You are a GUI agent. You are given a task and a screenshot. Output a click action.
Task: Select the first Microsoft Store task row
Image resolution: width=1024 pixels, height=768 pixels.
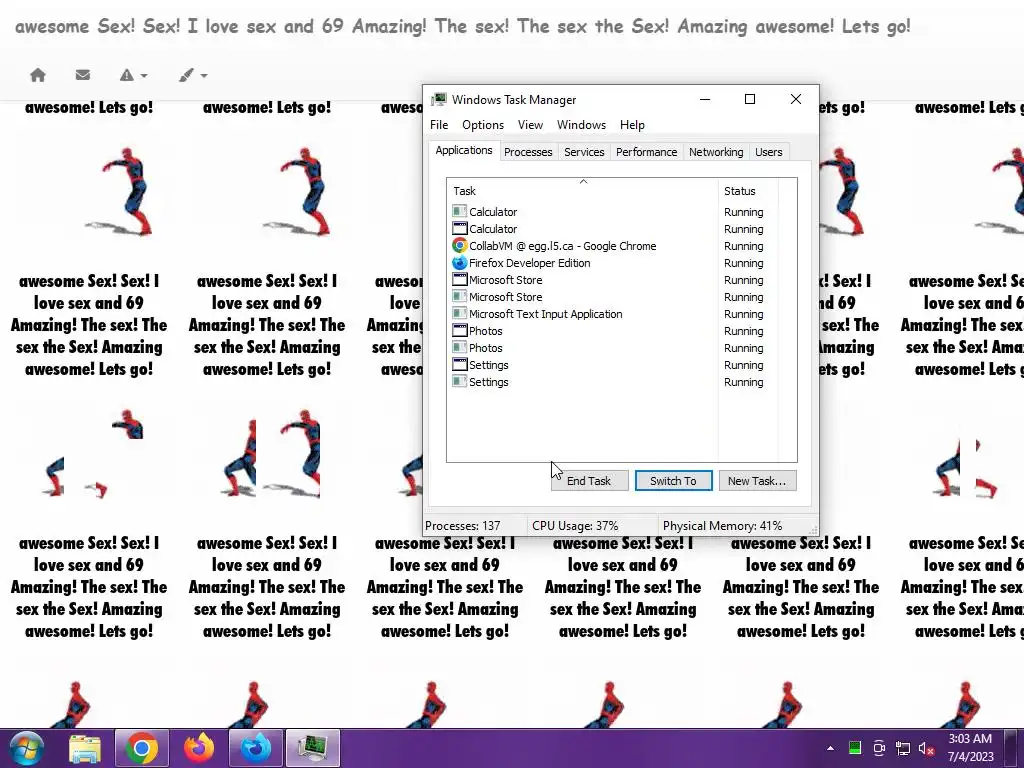(x=613, y=280)
